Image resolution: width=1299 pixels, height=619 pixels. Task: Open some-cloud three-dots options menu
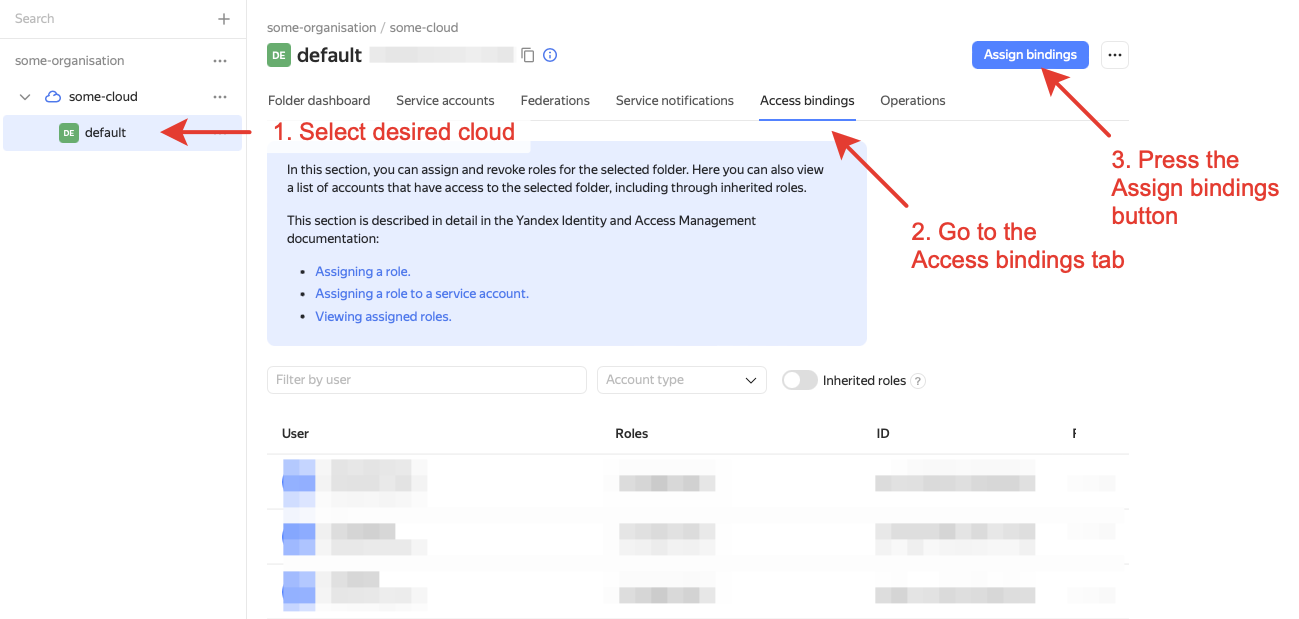220,97
